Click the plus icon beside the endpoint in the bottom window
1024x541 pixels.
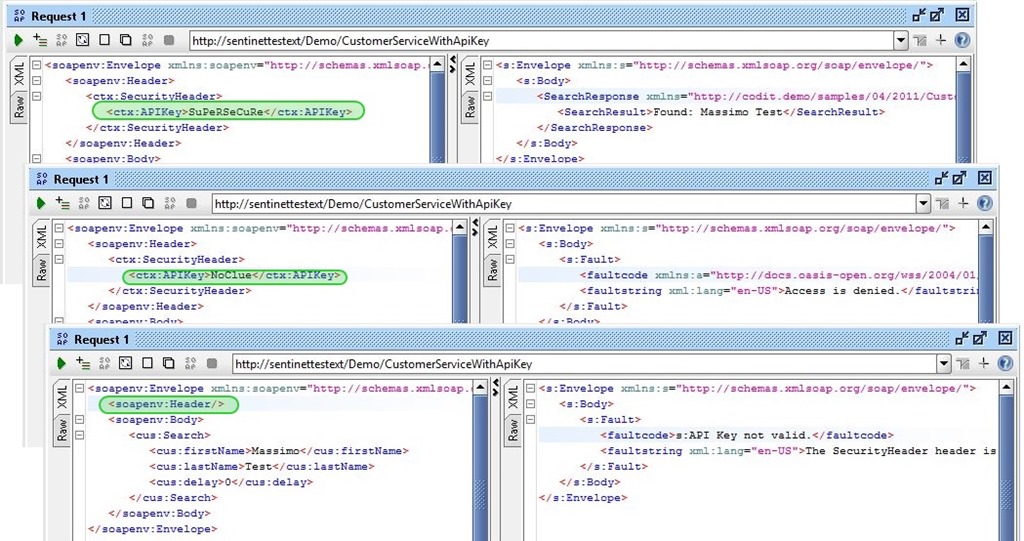pyautogui.click(x=984, y=364)
